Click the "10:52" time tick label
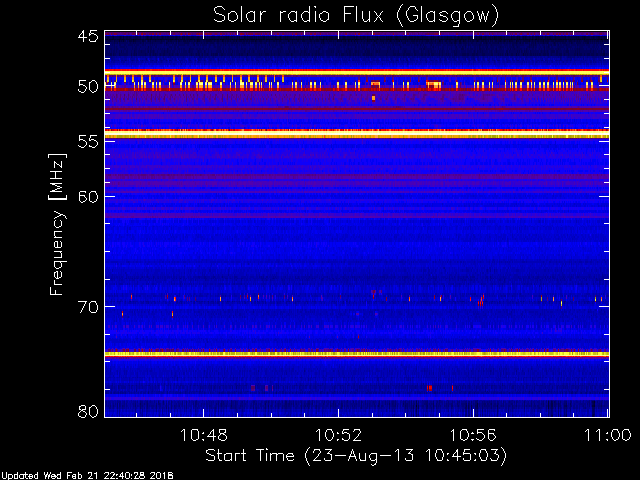The width and height of the screenshot is (640, 480). pos(338,435)
